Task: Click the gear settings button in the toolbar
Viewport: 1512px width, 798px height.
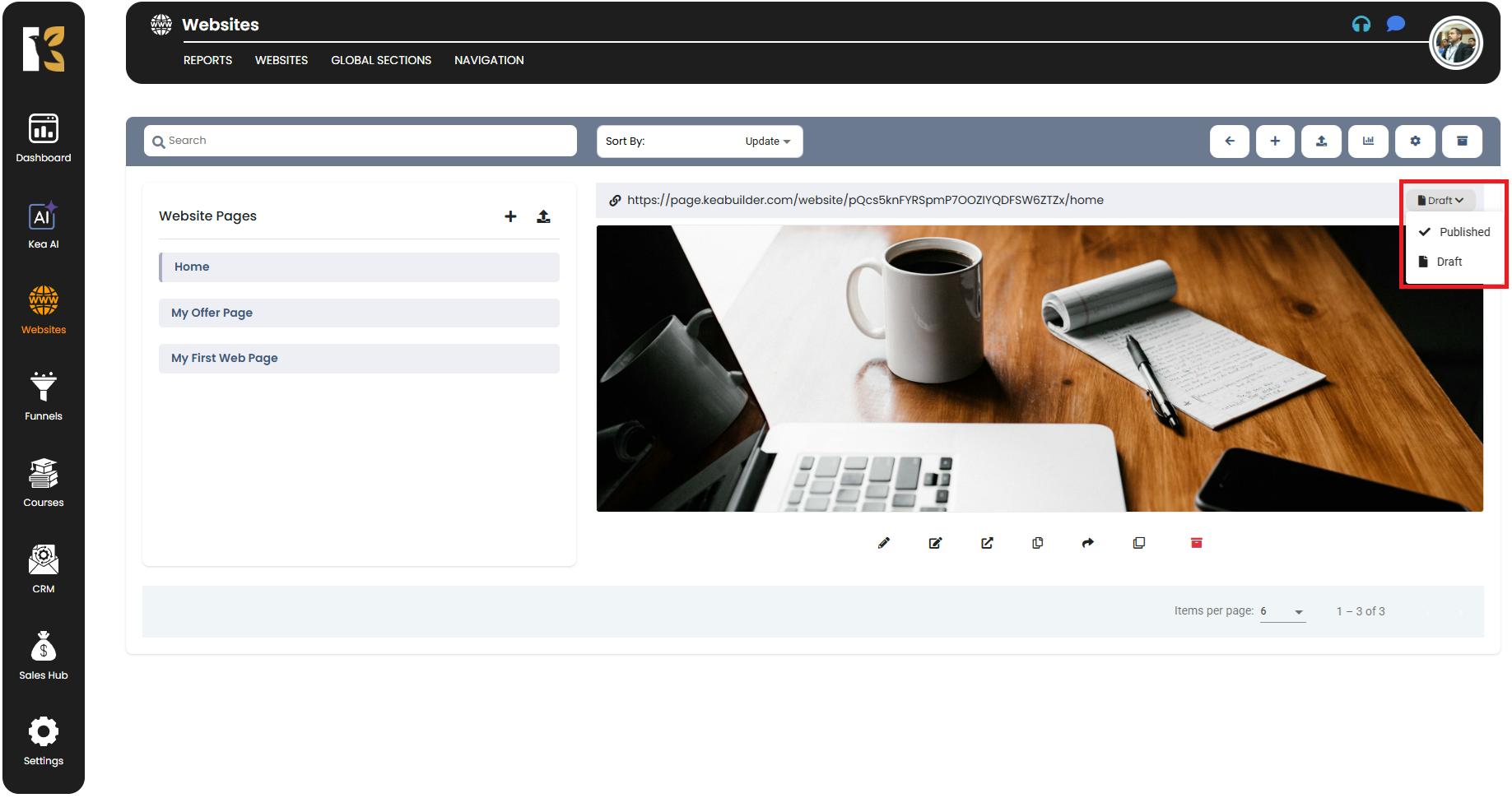Action: (x=1414, y=142)
